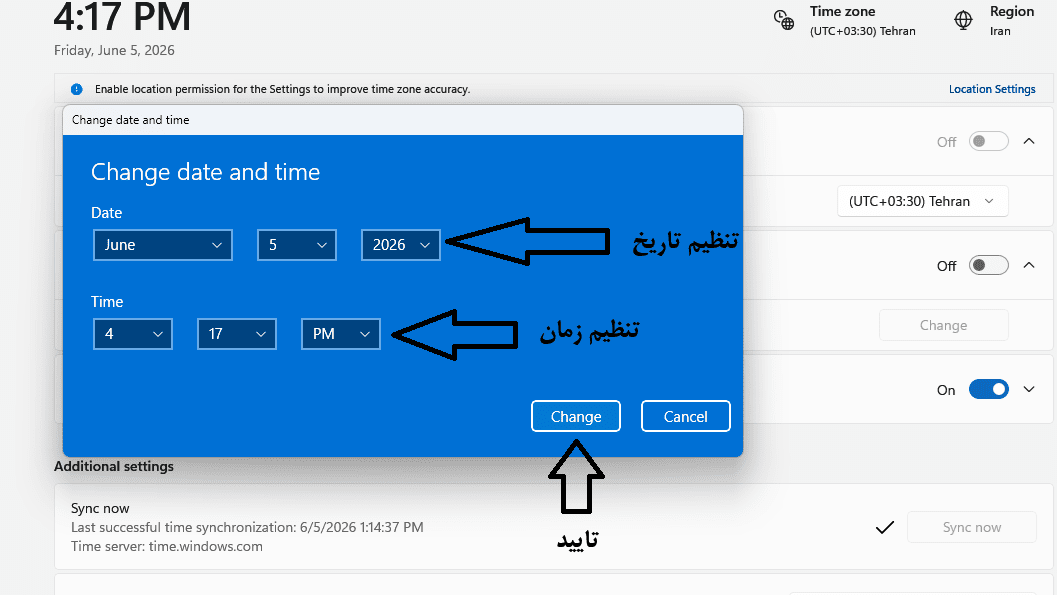Click the Change date and time title bar
This screenshot has width=1061, height=595.
coord(403,120)
